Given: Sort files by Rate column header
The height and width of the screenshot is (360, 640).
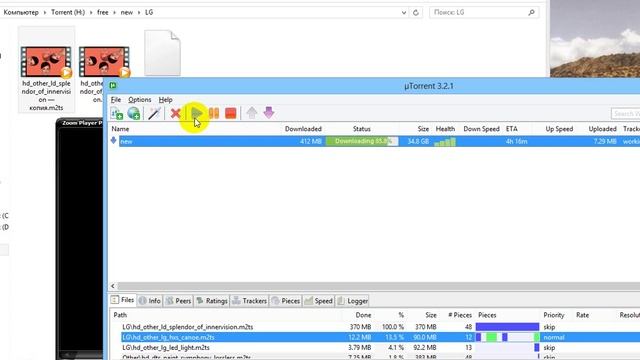Looking at the screenshot, I should 582,315.
